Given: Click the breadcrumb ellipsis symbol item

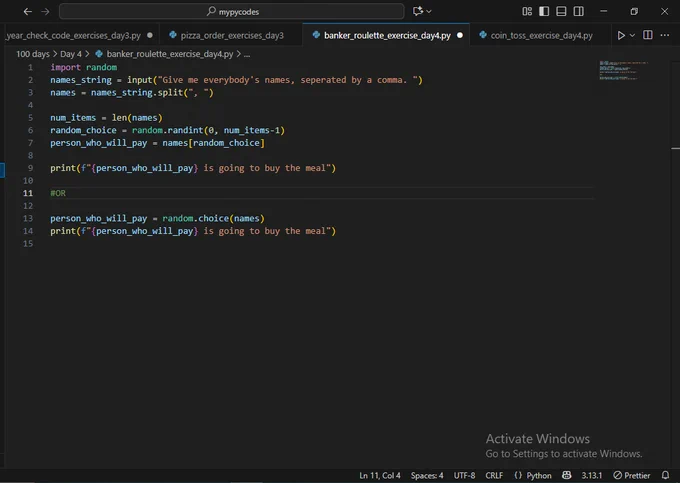Looking at the screenshot, I should (x=247, y=55).
